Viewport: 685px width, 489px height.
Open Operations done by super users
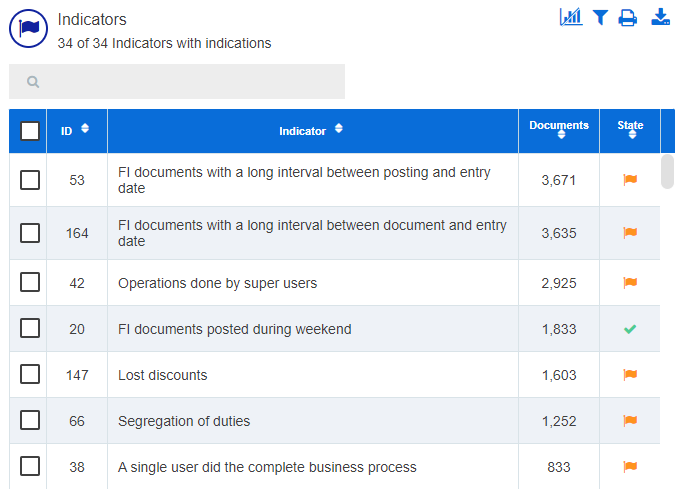tap(218, 283)
